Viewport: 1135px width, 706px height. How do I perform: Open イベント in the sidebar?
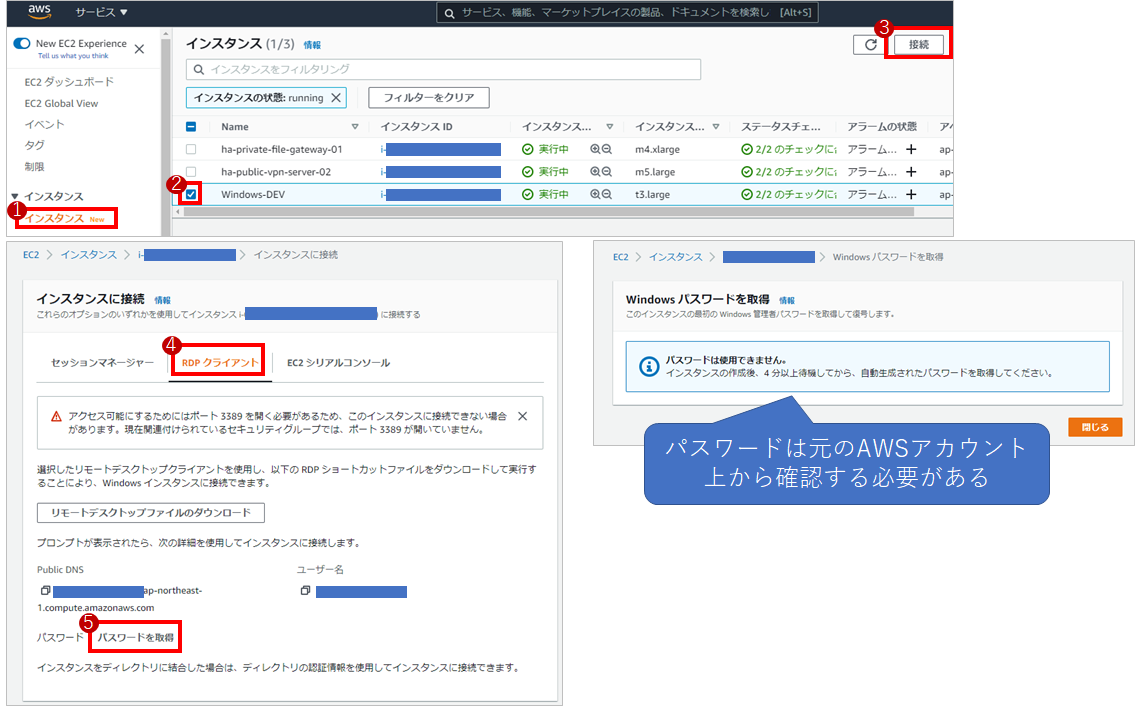point(44,125)
